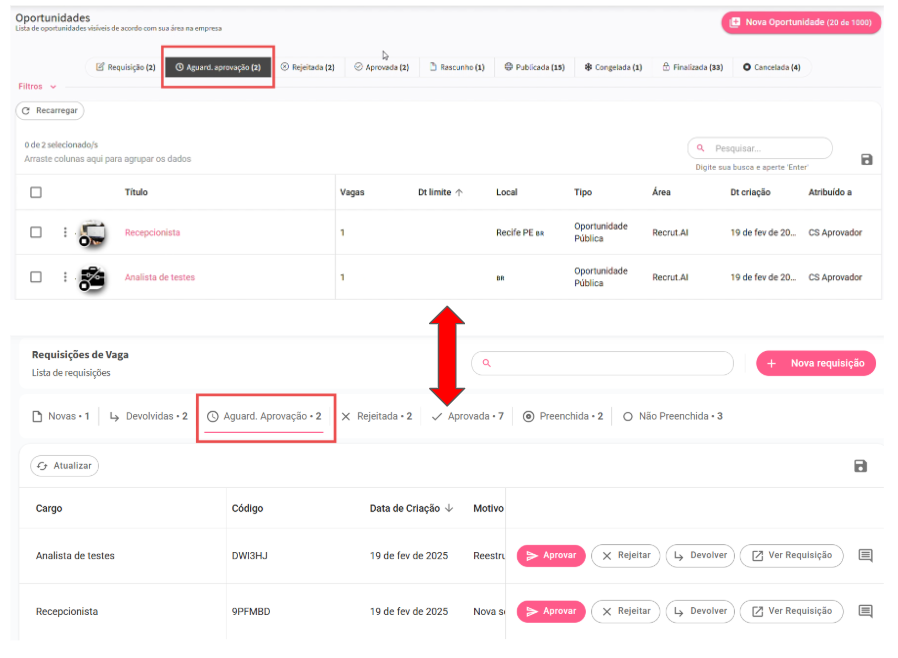The image size is (898, 658).
Task: Click the save icon above Oportunidades table
Action: tap(866, 159)
